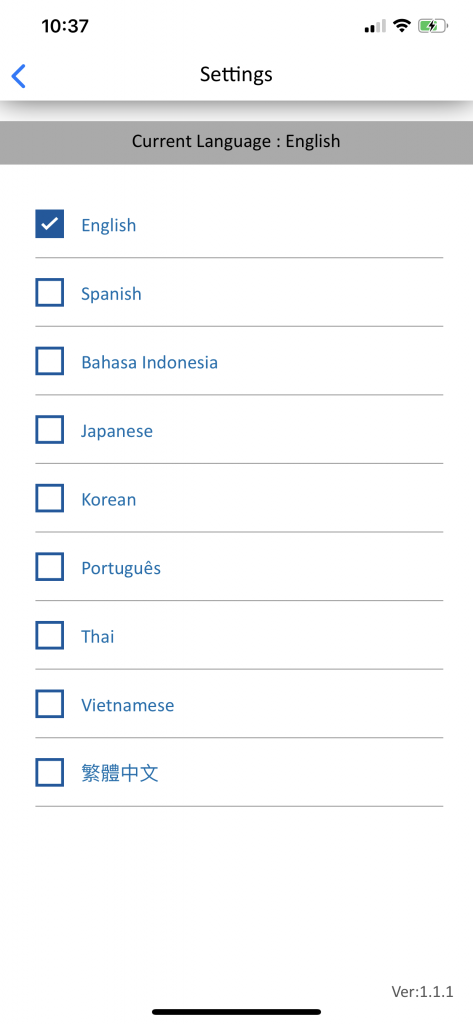Enable the Bahasa Indonesia checkbox
The image size is (473, 1024).
[50, 361]
